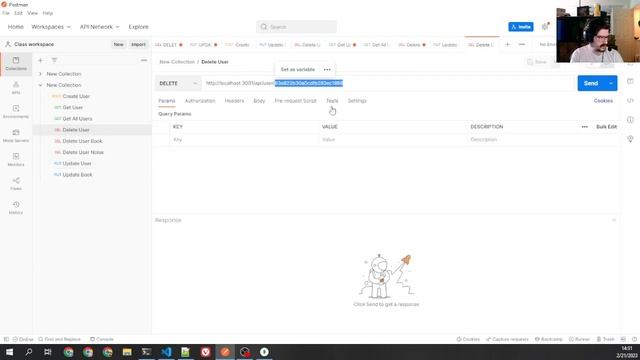Click the New button in the workspace header

(118, 44)
